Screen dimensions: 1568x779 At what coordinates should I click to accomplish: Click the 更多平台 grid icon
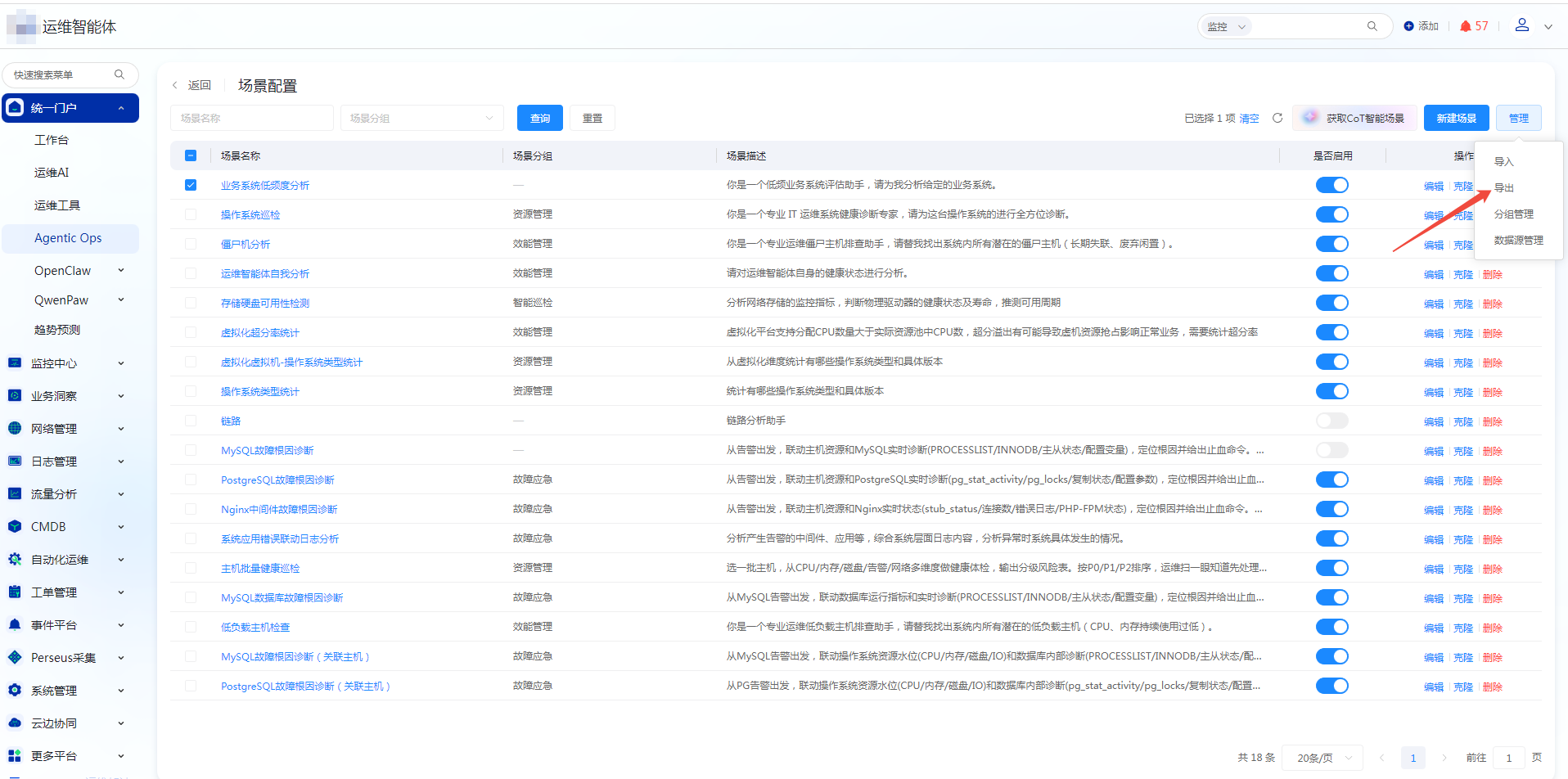[15, 755]
